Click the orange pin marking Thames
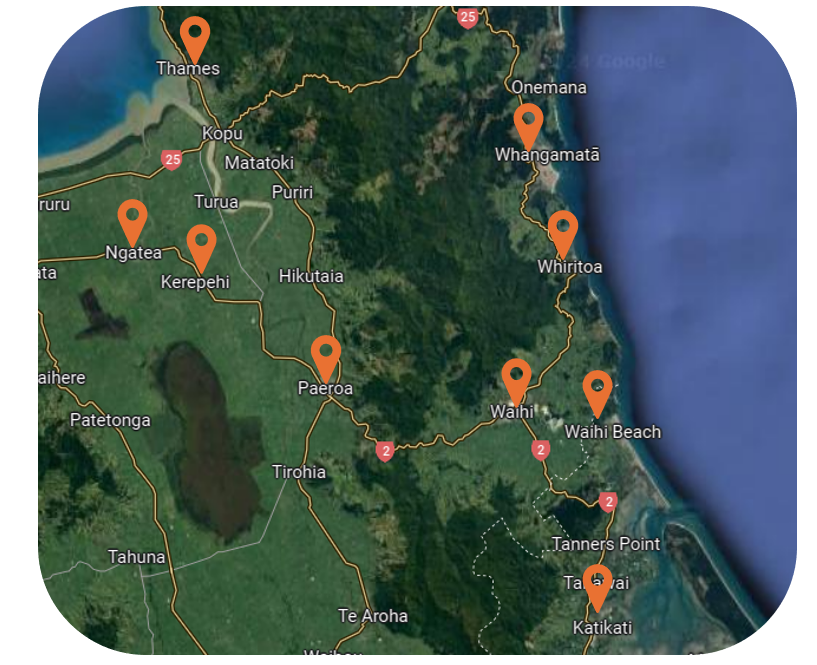The height and width of the screenshot is (665, 817). pos(195,39)
